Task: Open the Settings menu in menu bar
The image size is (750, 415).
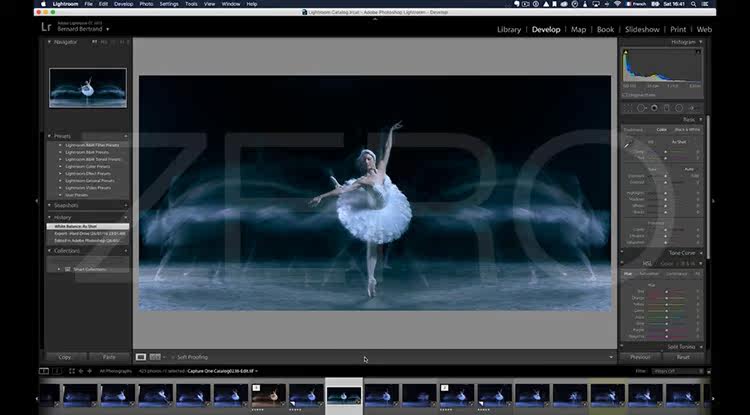Action: pyautogui.click(x=169, y=4)
